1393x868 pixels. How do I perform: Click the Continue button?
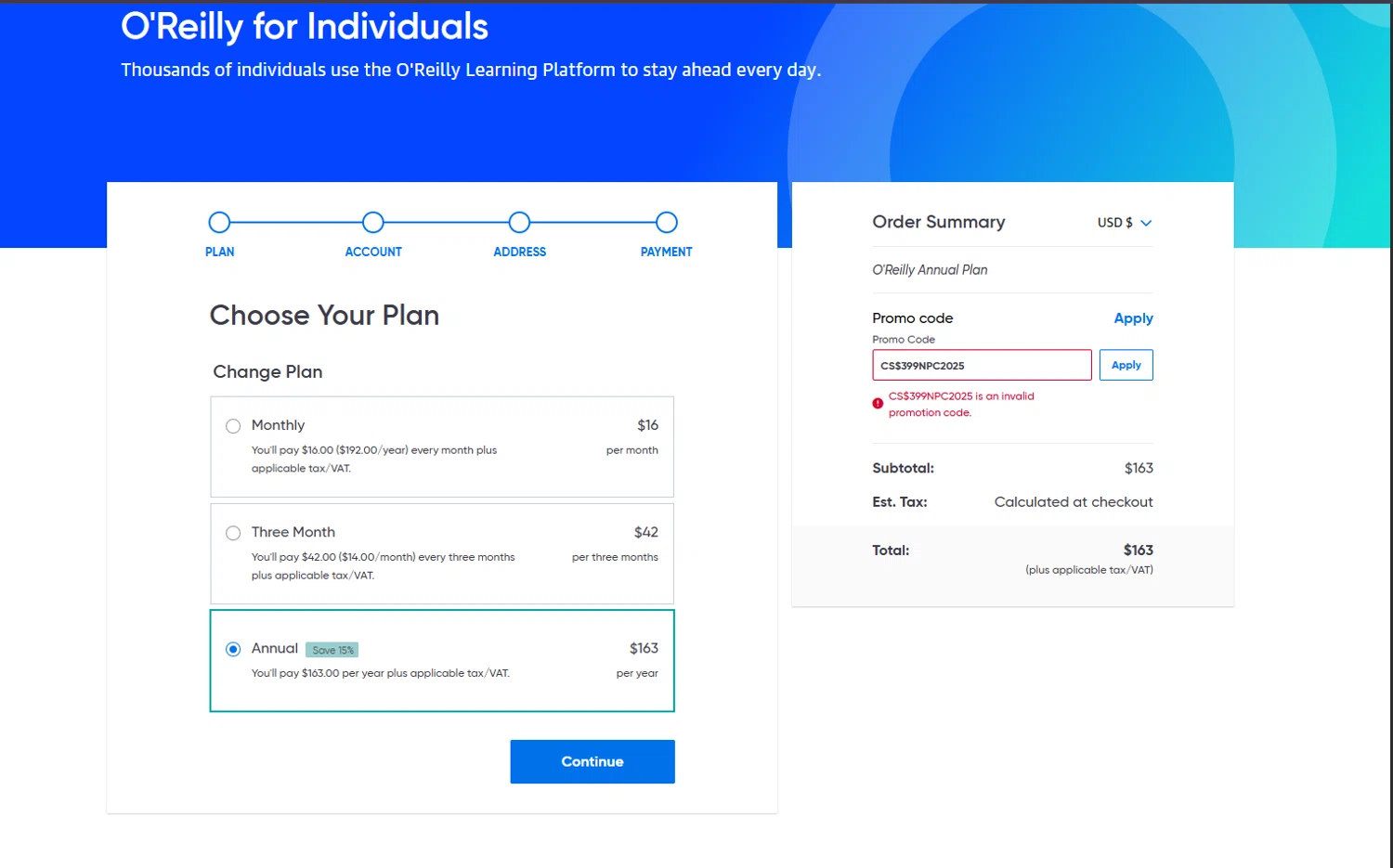[x=592, y=761]
